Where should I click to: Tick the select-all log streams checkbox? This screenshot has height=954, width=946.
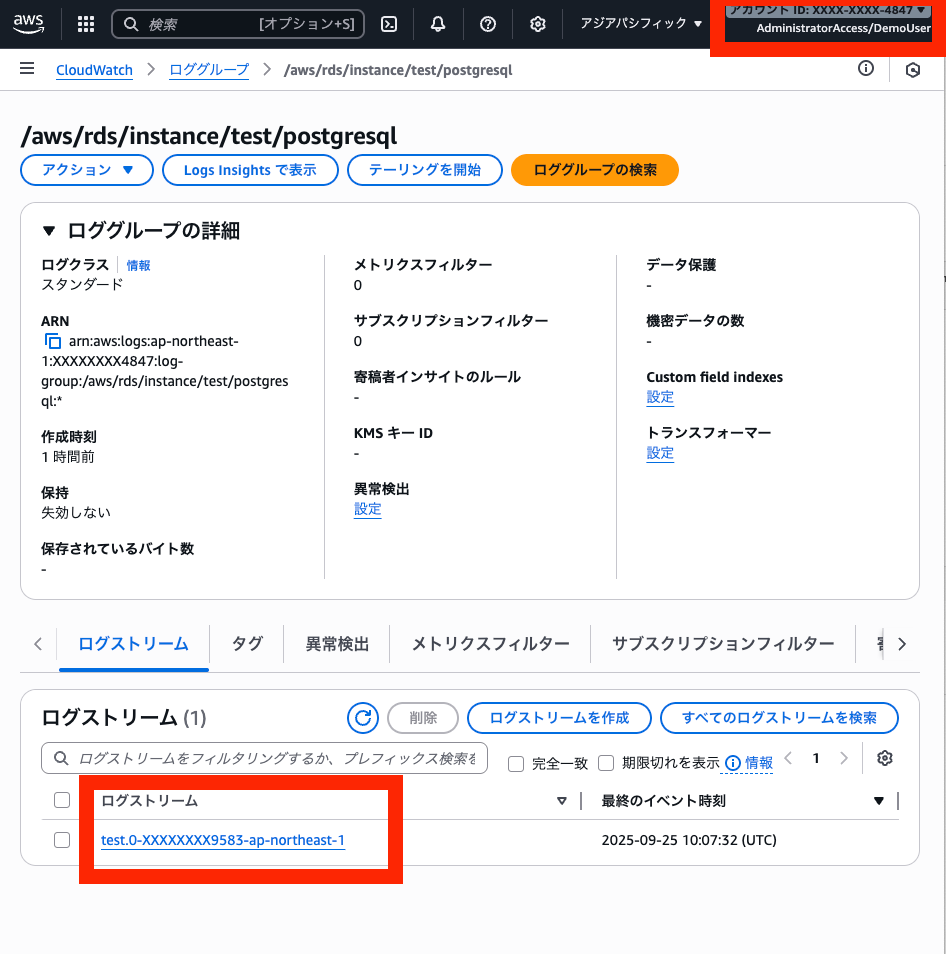(x=62, y=800)
